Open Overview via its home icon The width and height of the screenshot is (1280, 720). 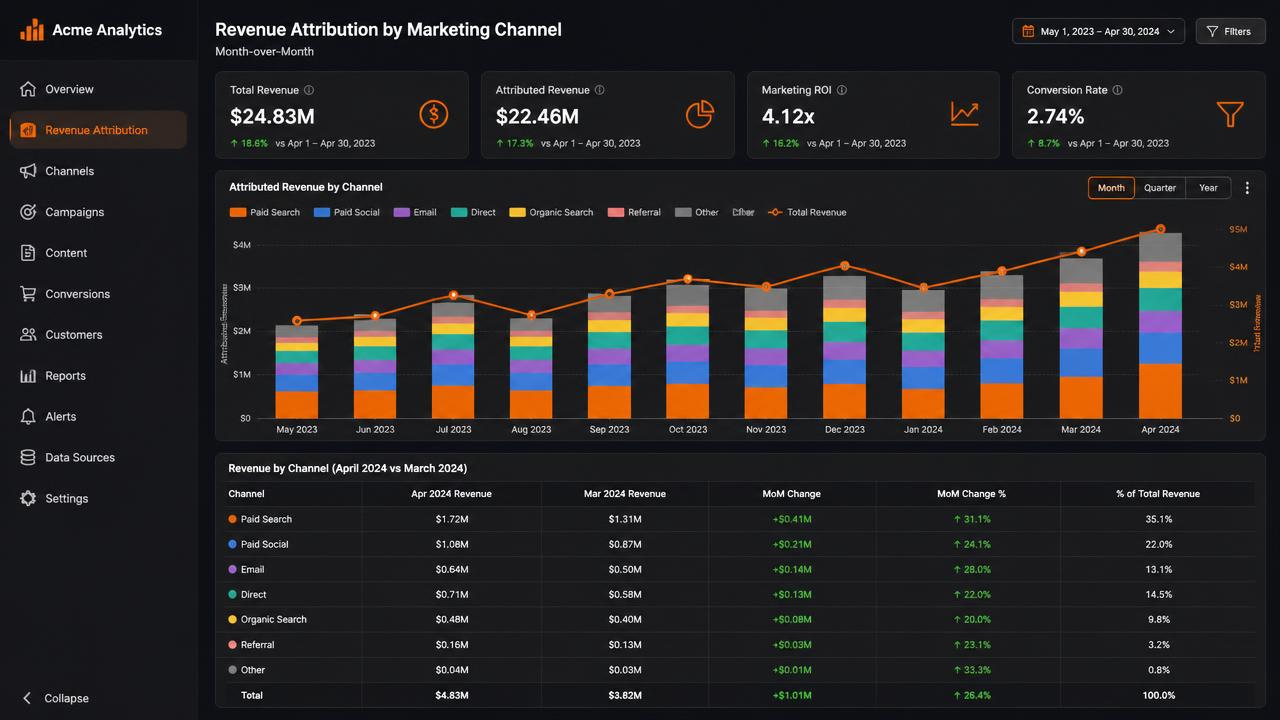pos(28,89)
